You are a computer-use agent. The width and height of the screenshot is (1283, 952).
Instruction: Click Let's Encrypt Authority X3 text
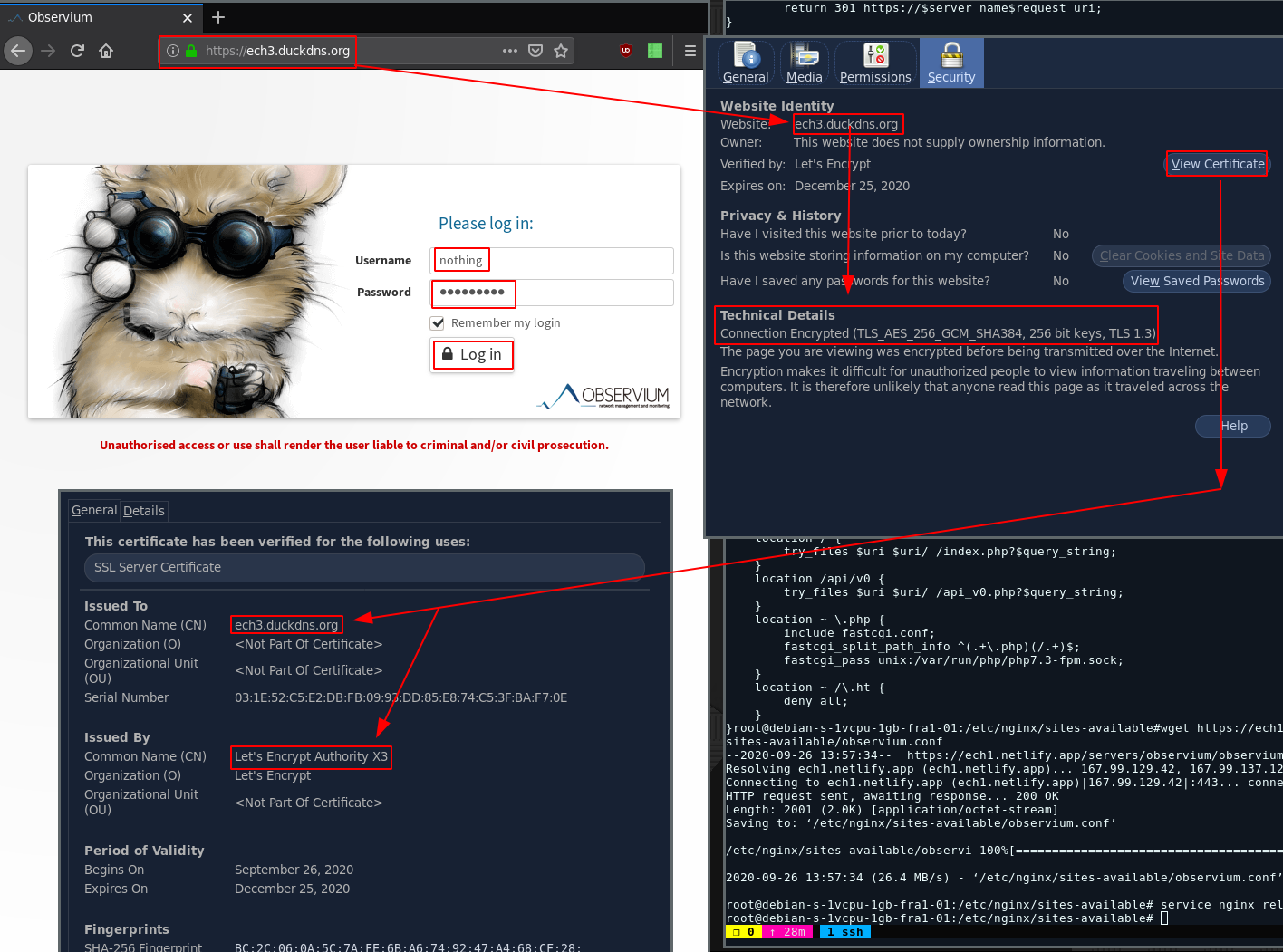311,756
